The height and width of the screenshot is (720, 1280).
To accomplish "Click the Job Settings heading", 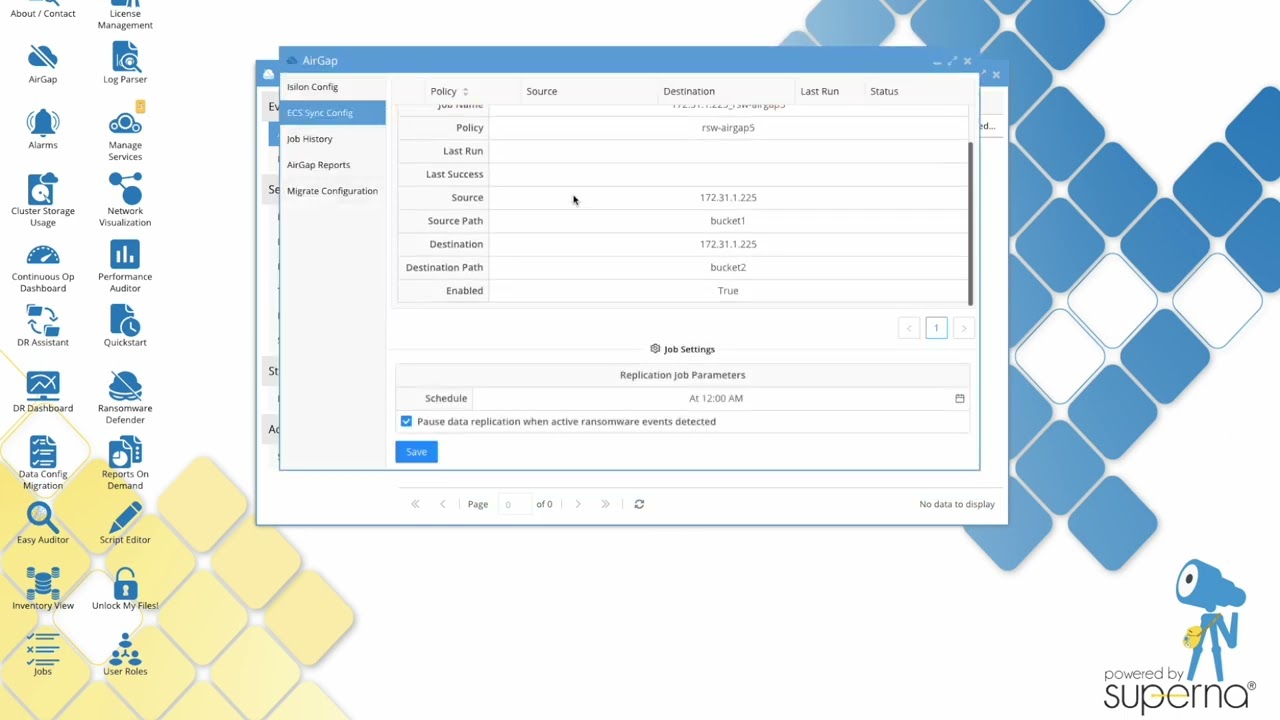I will (x=682, y=349).
